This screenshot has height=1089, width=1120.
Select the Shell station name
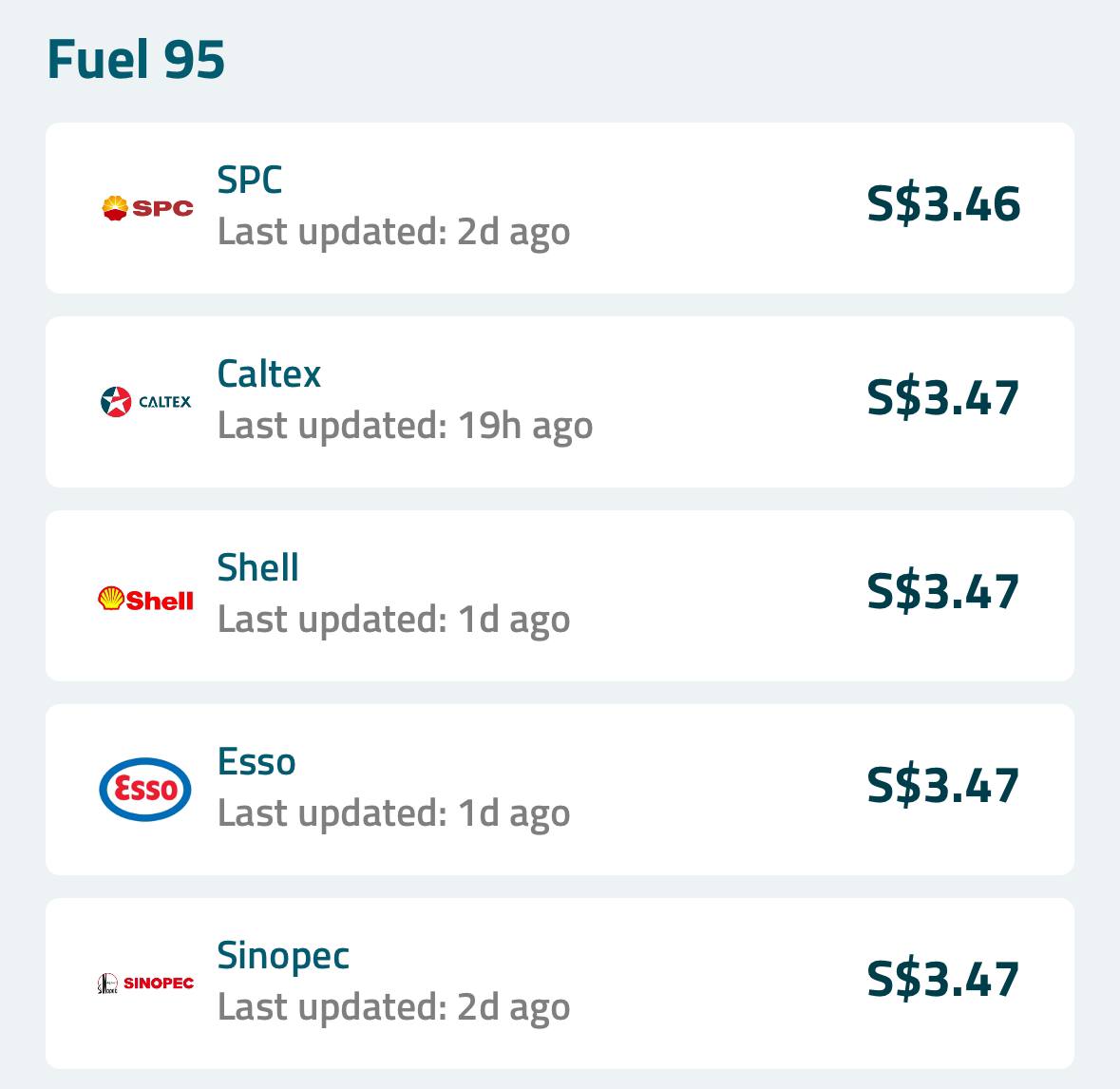click(x=257, y=567)
